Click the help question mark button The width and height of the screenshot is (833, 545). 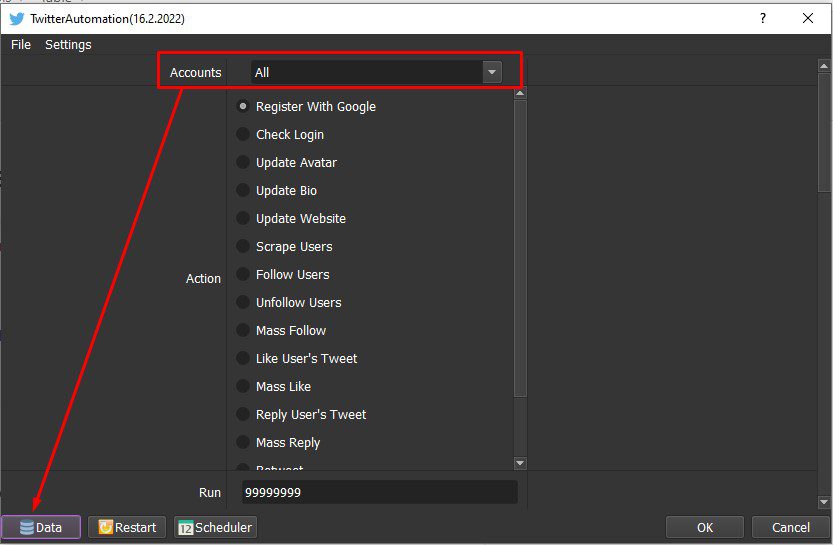[763, 19]
